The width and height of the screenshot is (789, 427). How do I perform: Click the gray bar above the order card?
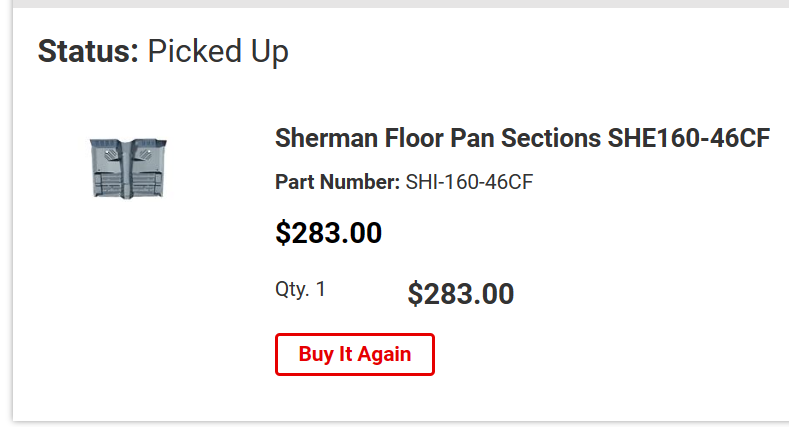coord(401,4)
